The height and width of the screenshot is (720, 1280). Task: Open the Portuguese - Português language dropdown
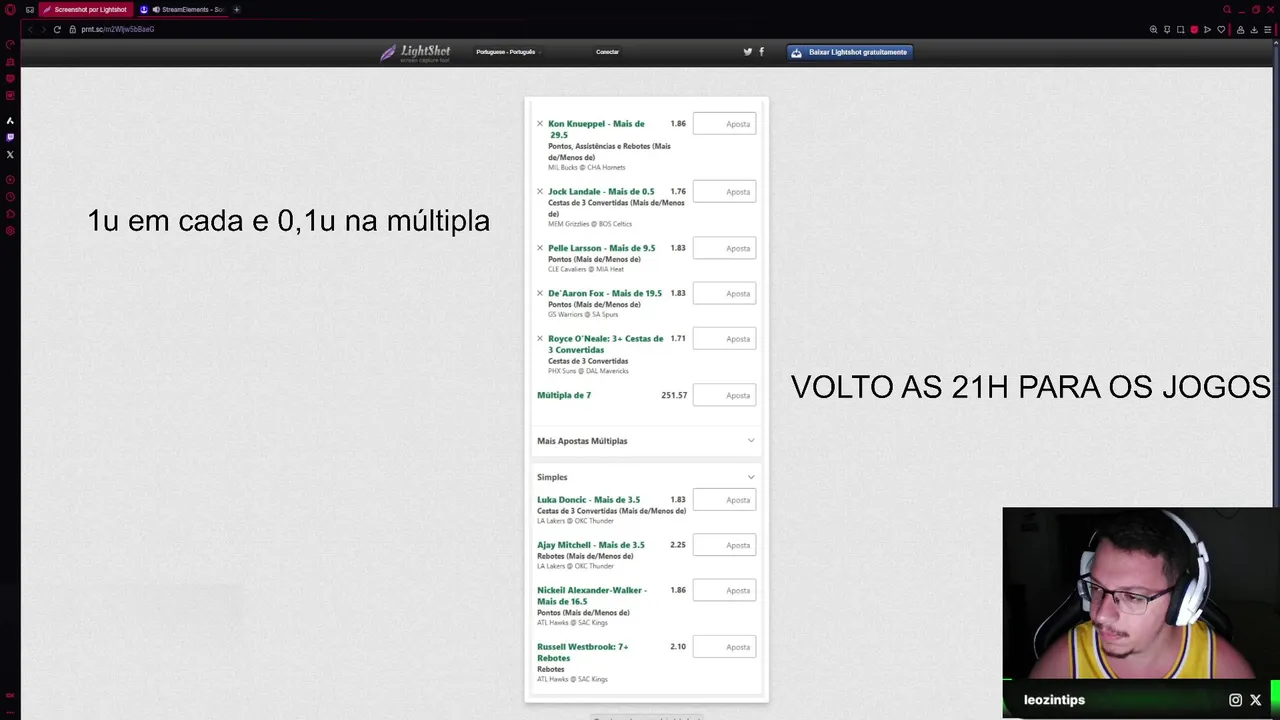click(507, 52)
